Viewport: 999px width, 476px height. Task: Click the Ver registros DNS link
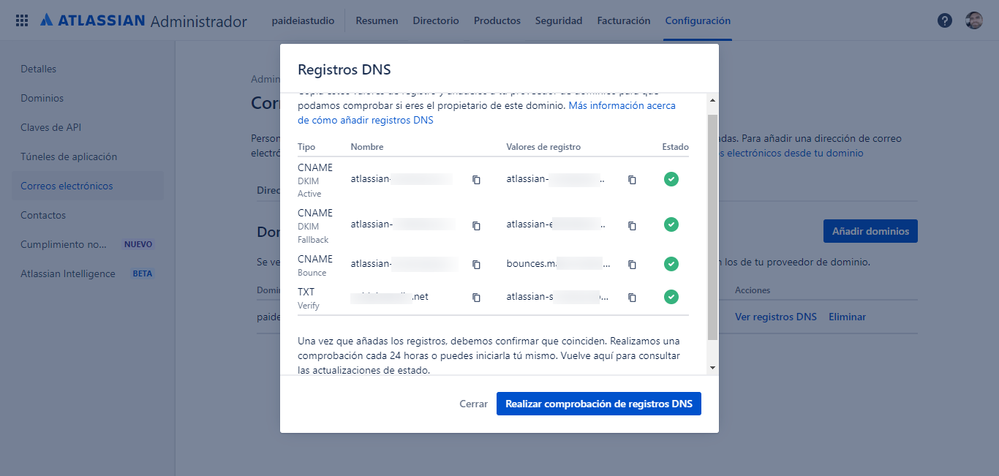[x=775, y=317]
